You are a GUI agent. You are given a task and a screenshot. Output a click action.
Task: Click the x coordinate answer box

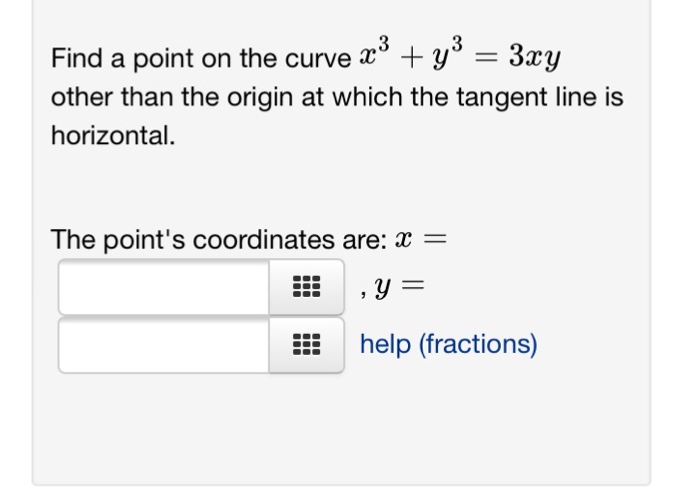(x=164, y=287)
